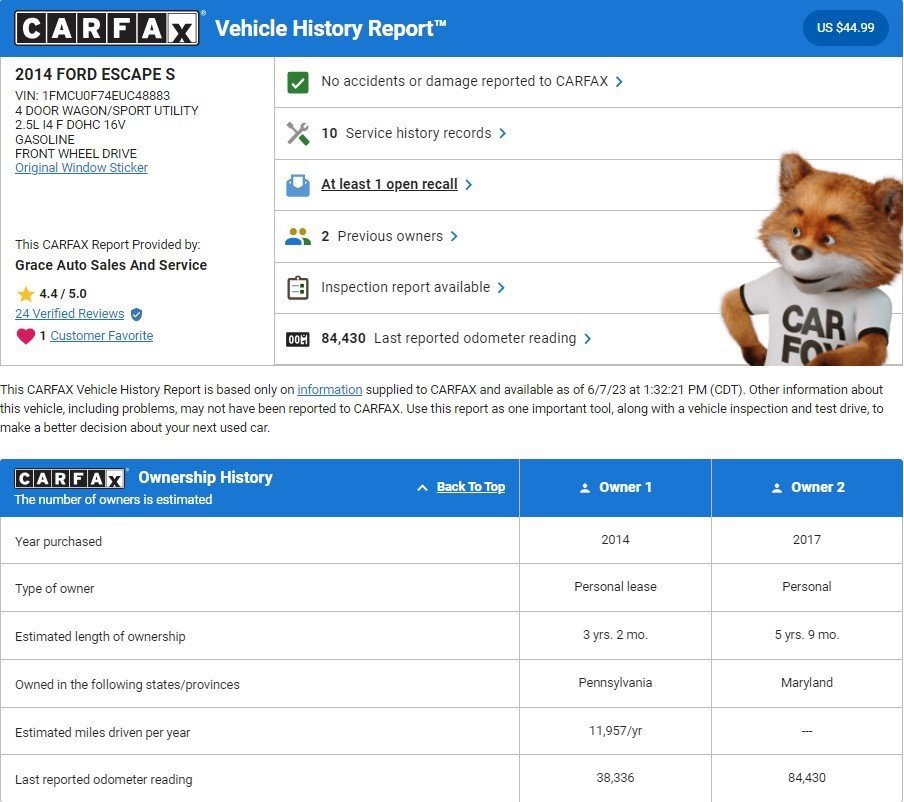Click the inspection report clipboard icon
The image size is (904, 802).
297,288
